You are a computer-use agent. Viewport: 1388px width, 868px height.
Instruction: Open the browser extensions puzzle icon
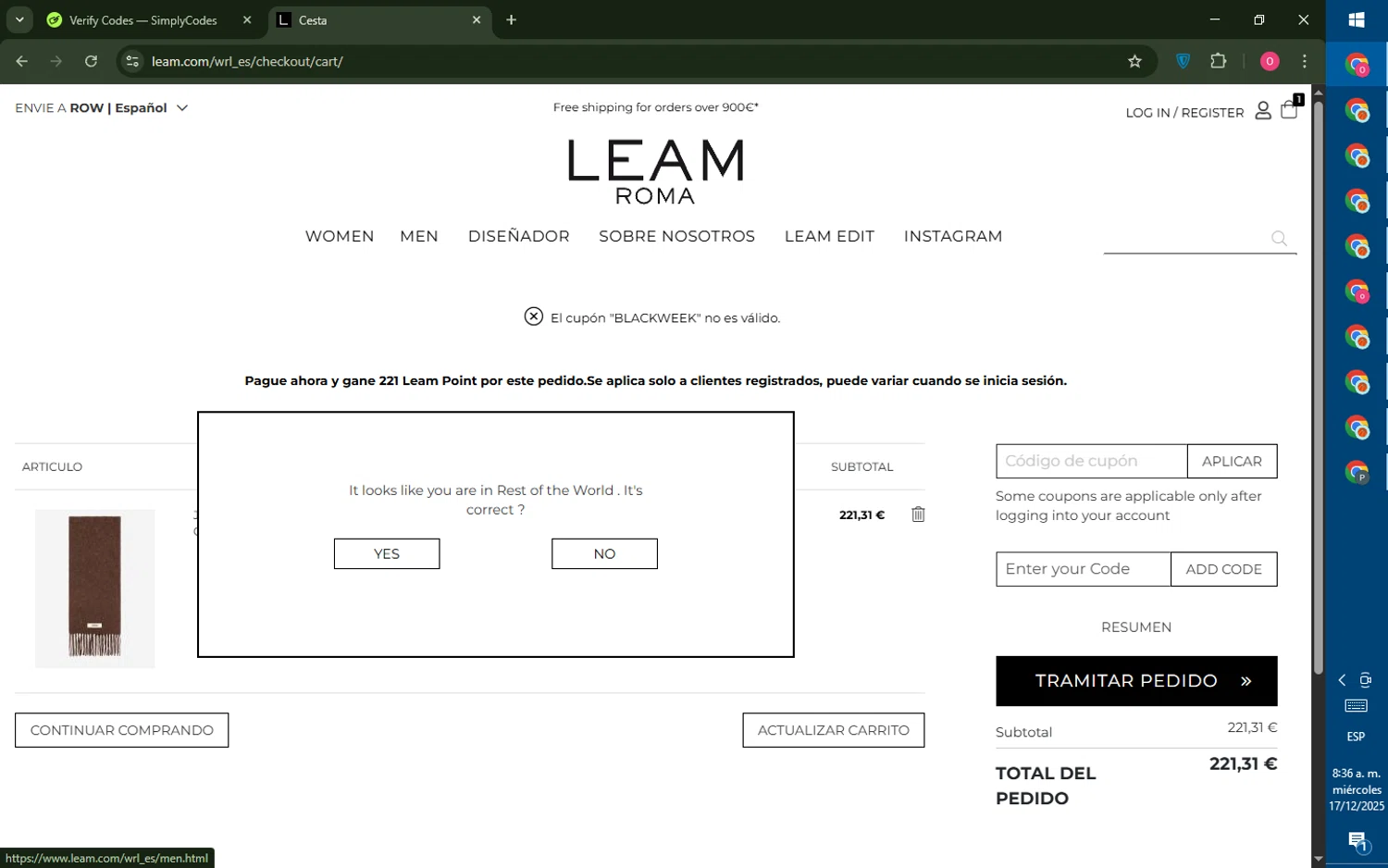point(1219,61)
